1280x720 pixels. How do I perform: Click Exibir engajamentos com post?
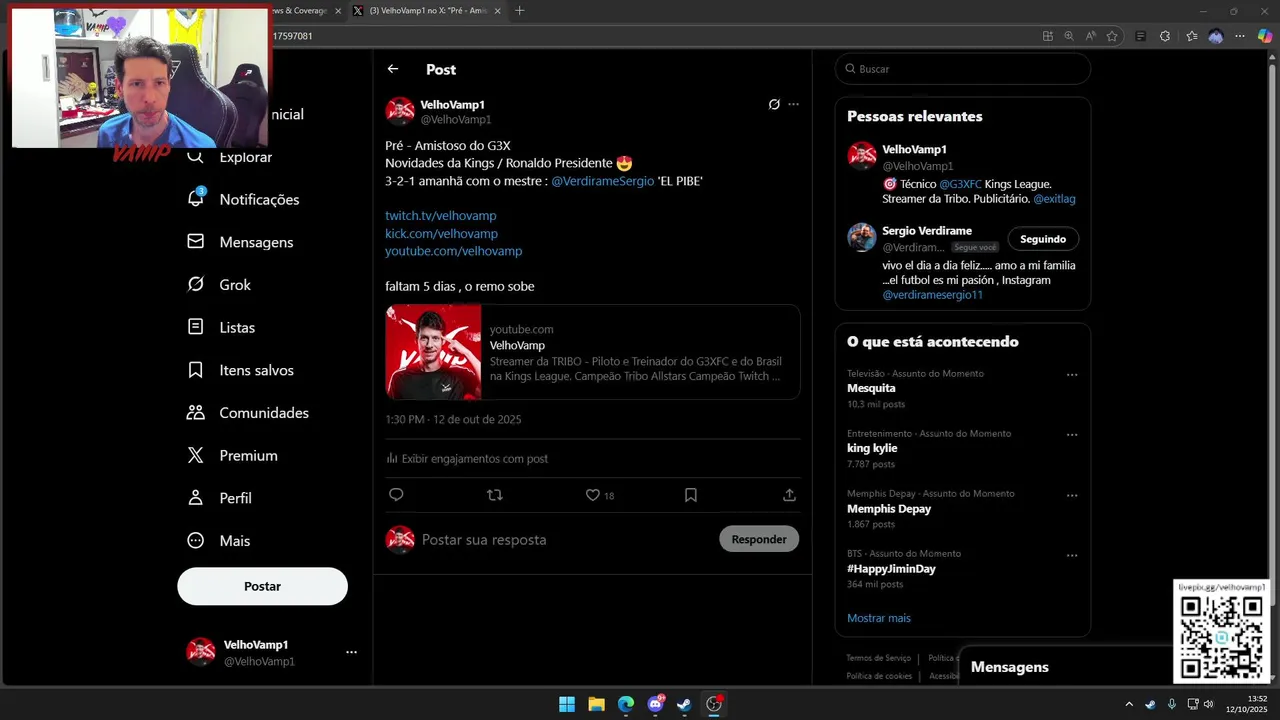(x=467, y=459)
